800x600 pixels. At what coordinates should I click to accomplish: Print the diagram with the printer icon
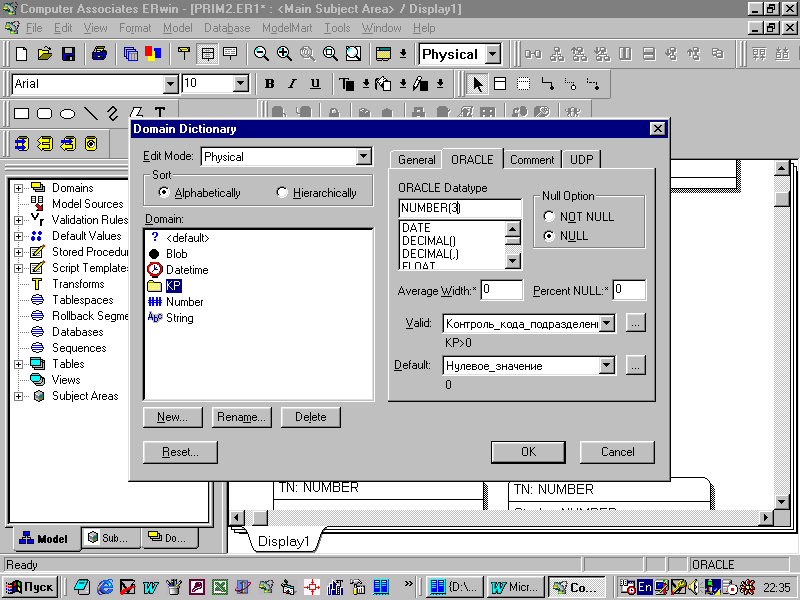[99, 54]
